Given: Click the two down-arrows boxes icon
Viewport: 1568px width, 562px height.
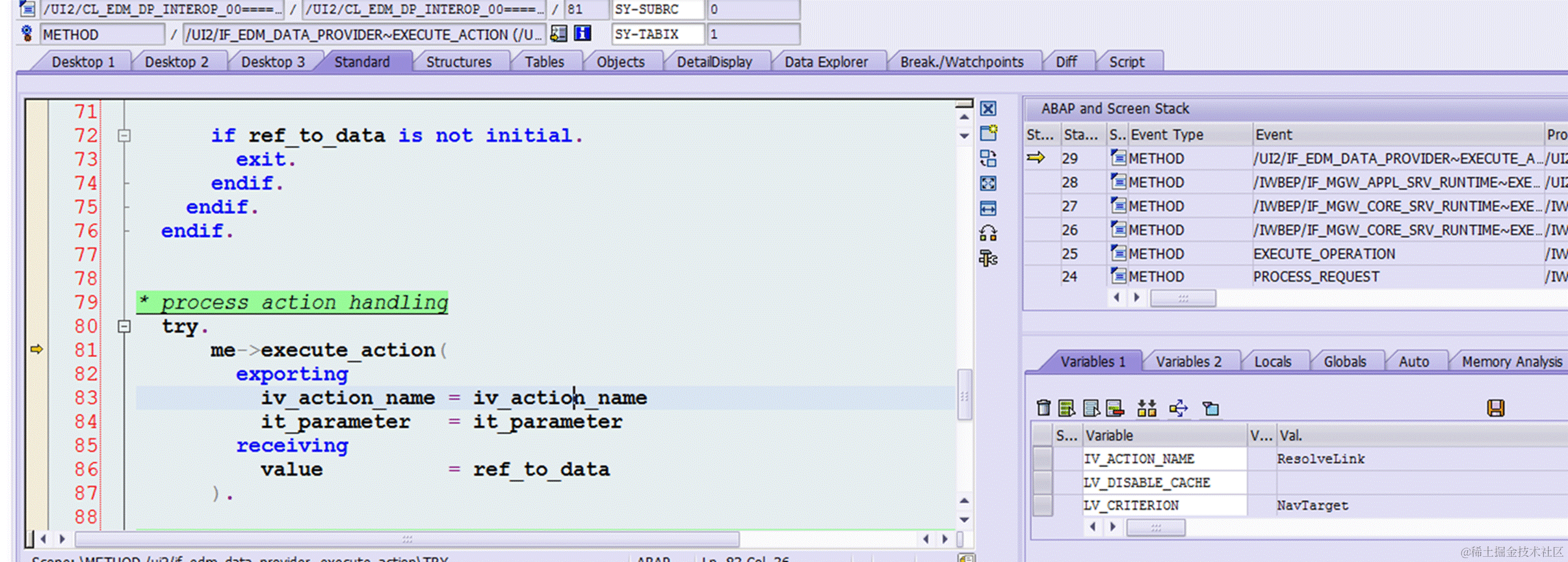Looking at the screenshot, I should click(1147, 408).
